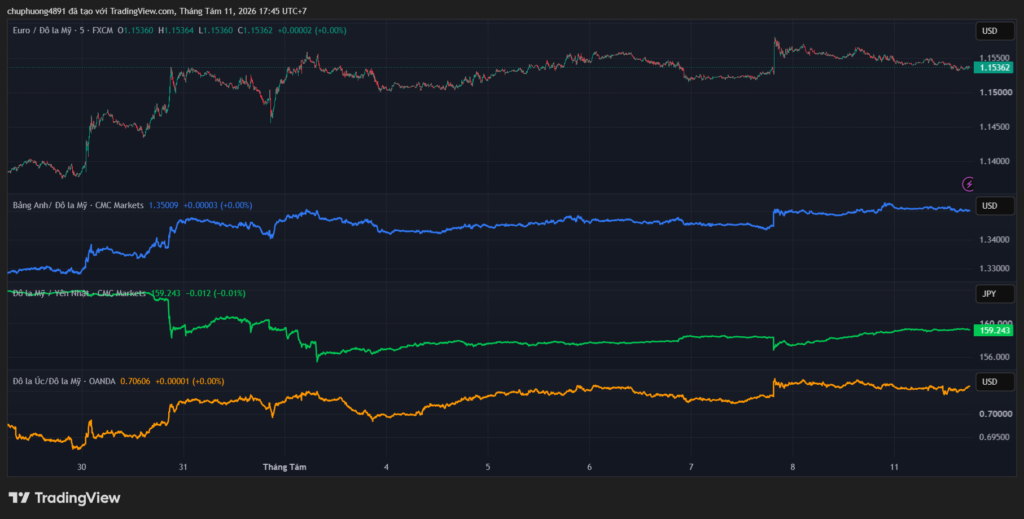1024x519 pixels.
Task: Click the high value H1.15364 in legend
Action: [176, 31]
